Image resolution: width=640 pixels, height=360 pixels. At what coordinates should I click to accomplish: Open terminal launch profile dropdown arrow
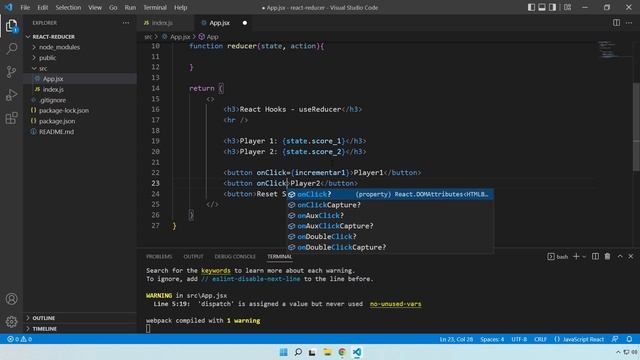[x=584, y=257]
